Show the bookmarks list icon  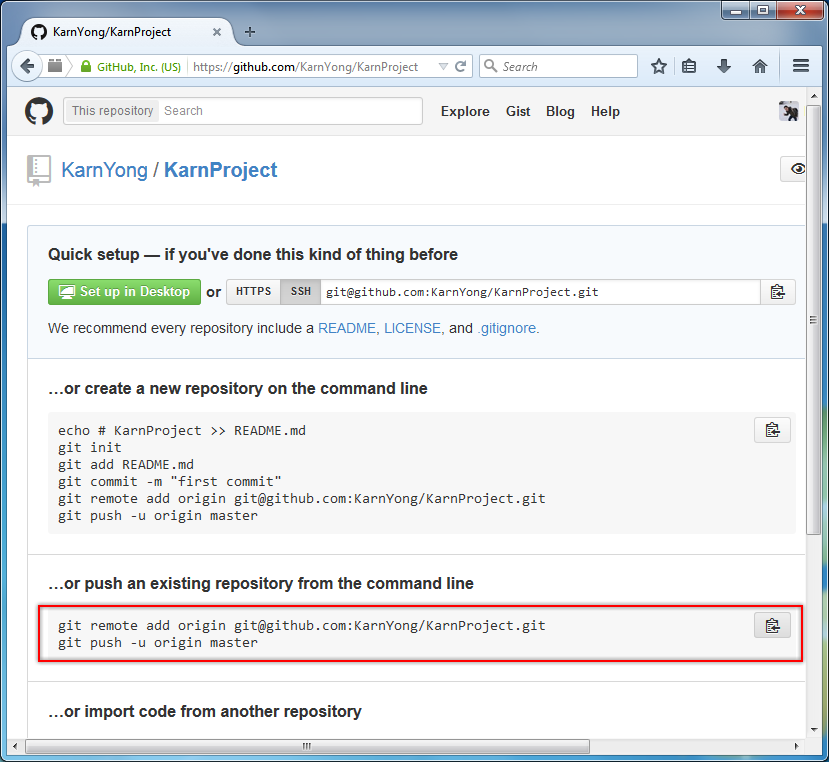689,67
